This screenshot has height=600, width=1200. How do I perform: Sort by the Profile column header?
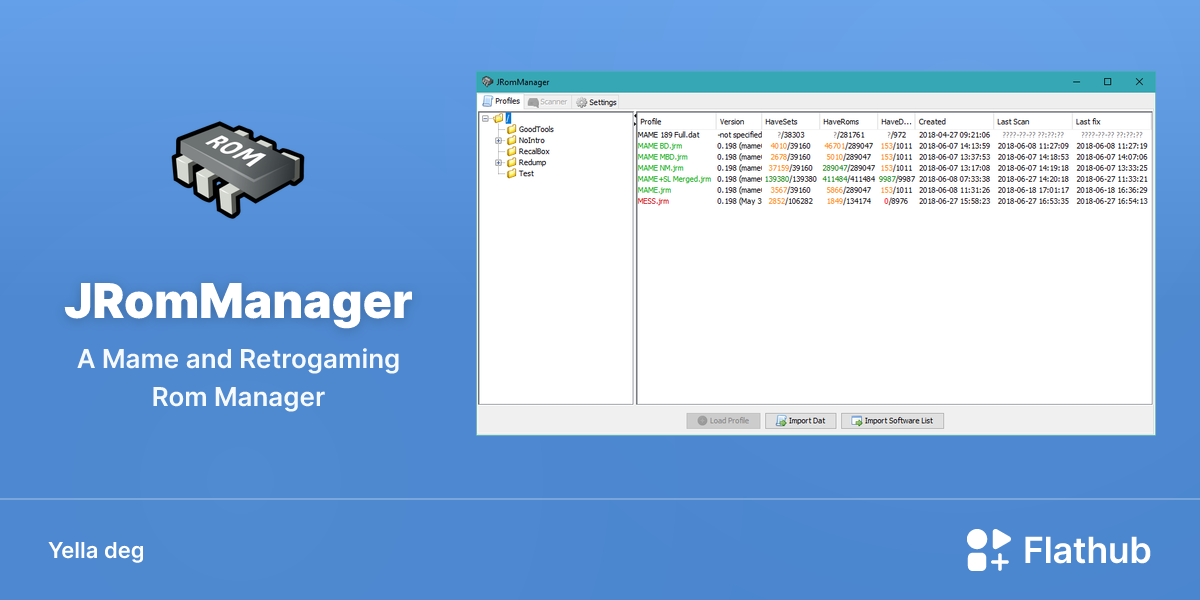(677, 121)
